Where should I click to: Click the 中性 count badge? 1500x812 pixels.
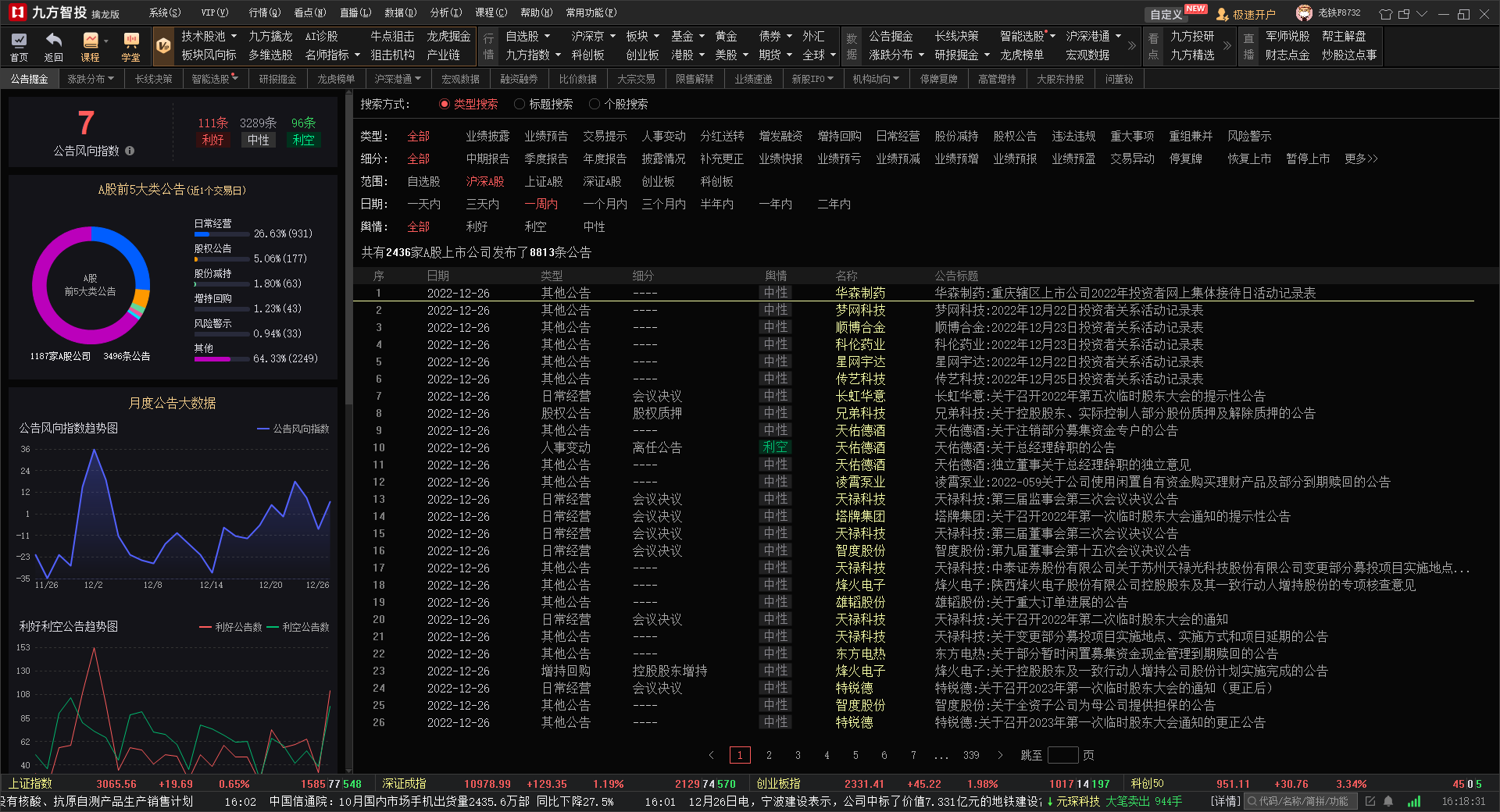[258, 140]
